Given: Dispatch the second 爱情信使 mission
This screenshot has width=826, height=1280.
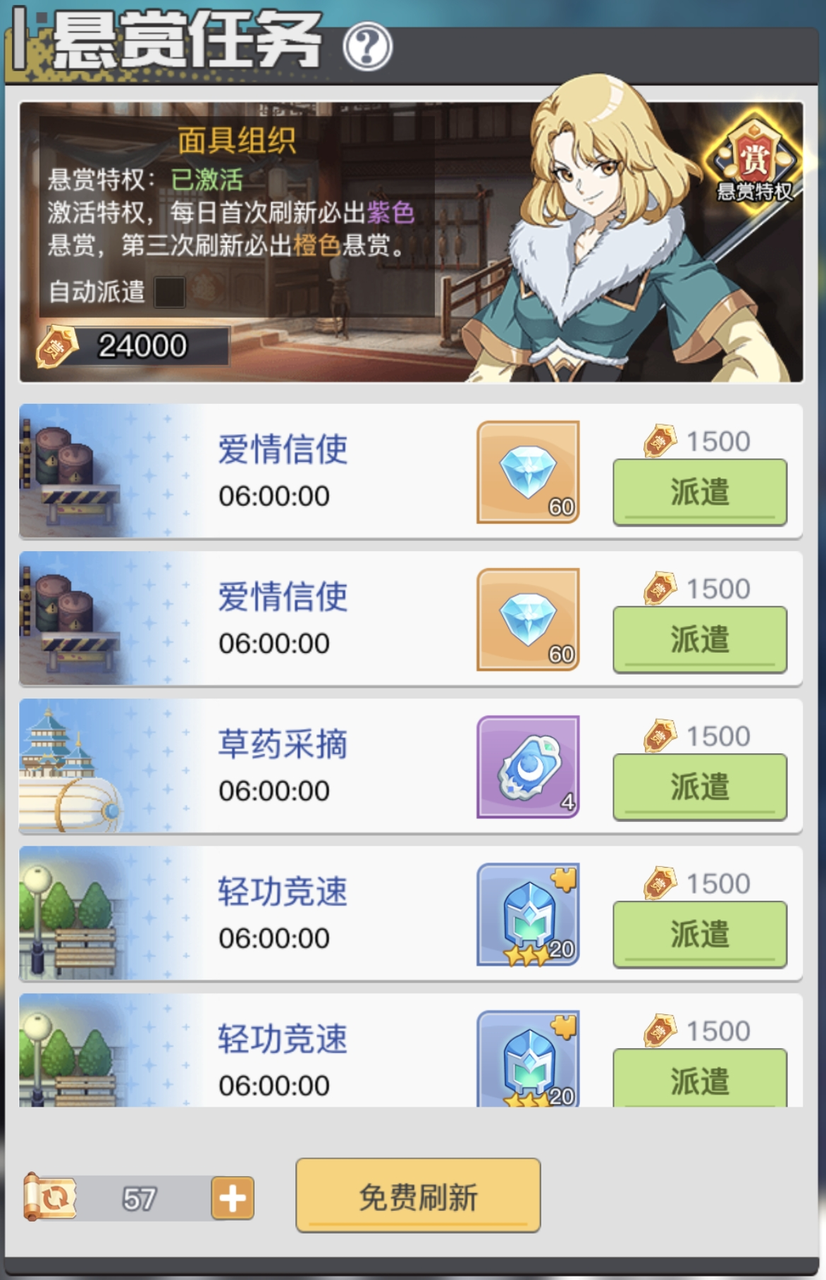Looking at the screenshot, I should point(700,640).
